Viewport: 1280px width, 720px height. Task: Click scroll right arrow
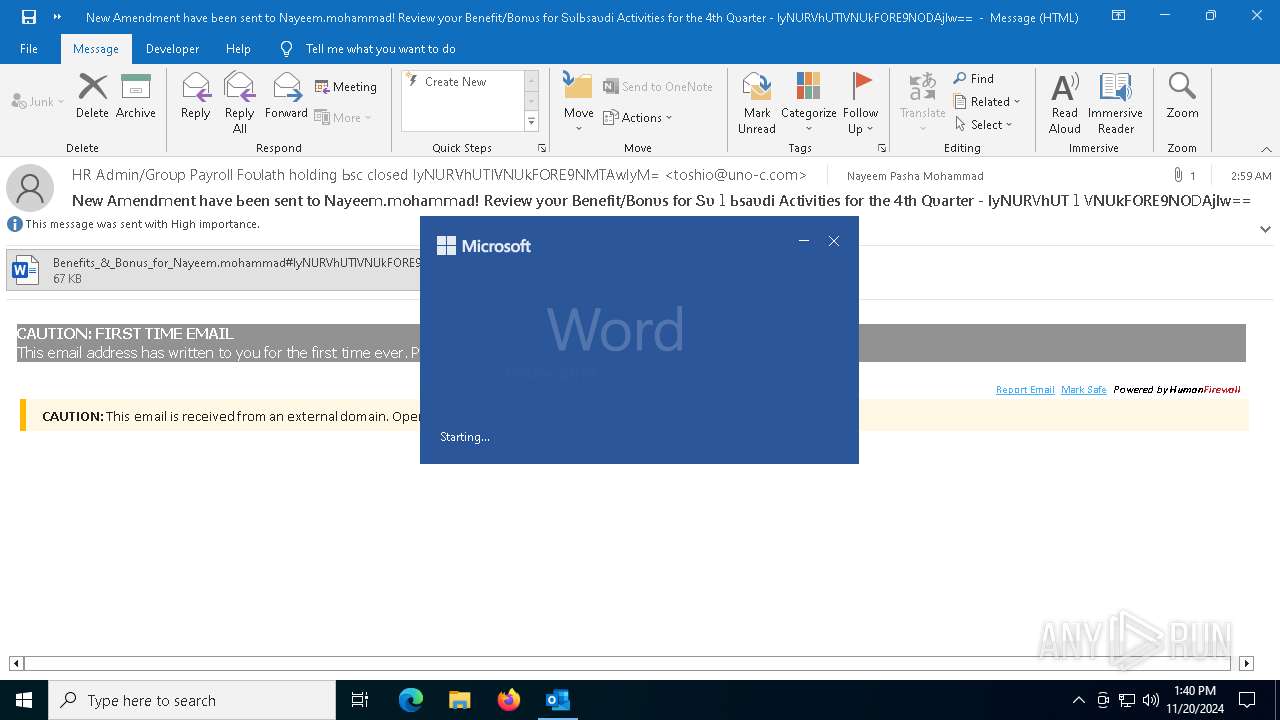click(x=1246, y=663)
